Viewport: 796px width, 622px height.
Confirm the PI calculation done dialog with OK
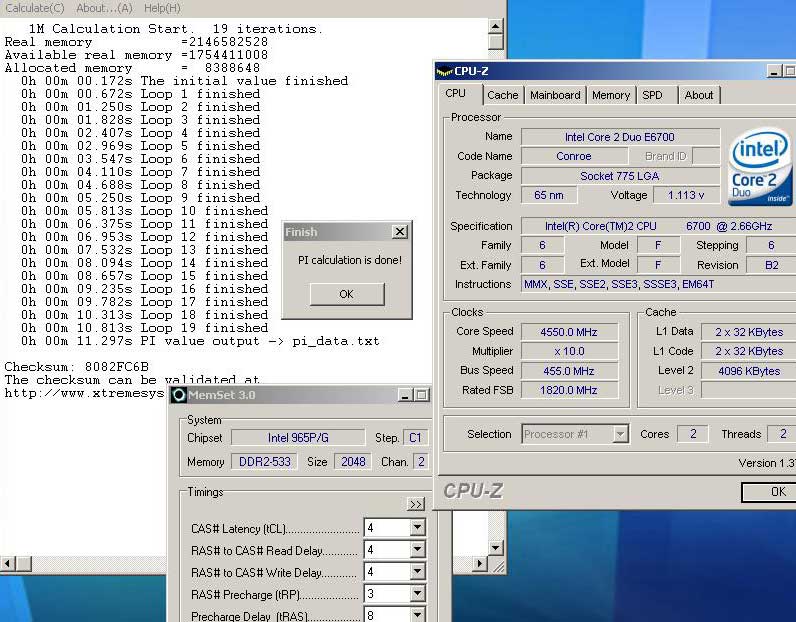347,294
